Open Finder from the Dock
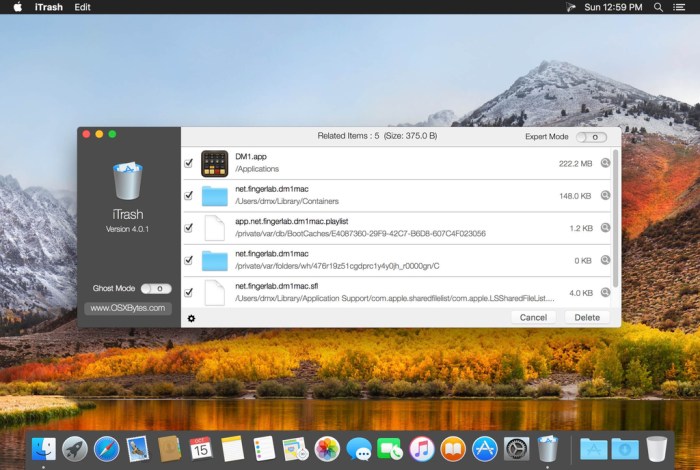The width and height of the screenshot is (700, 470). 44,449
